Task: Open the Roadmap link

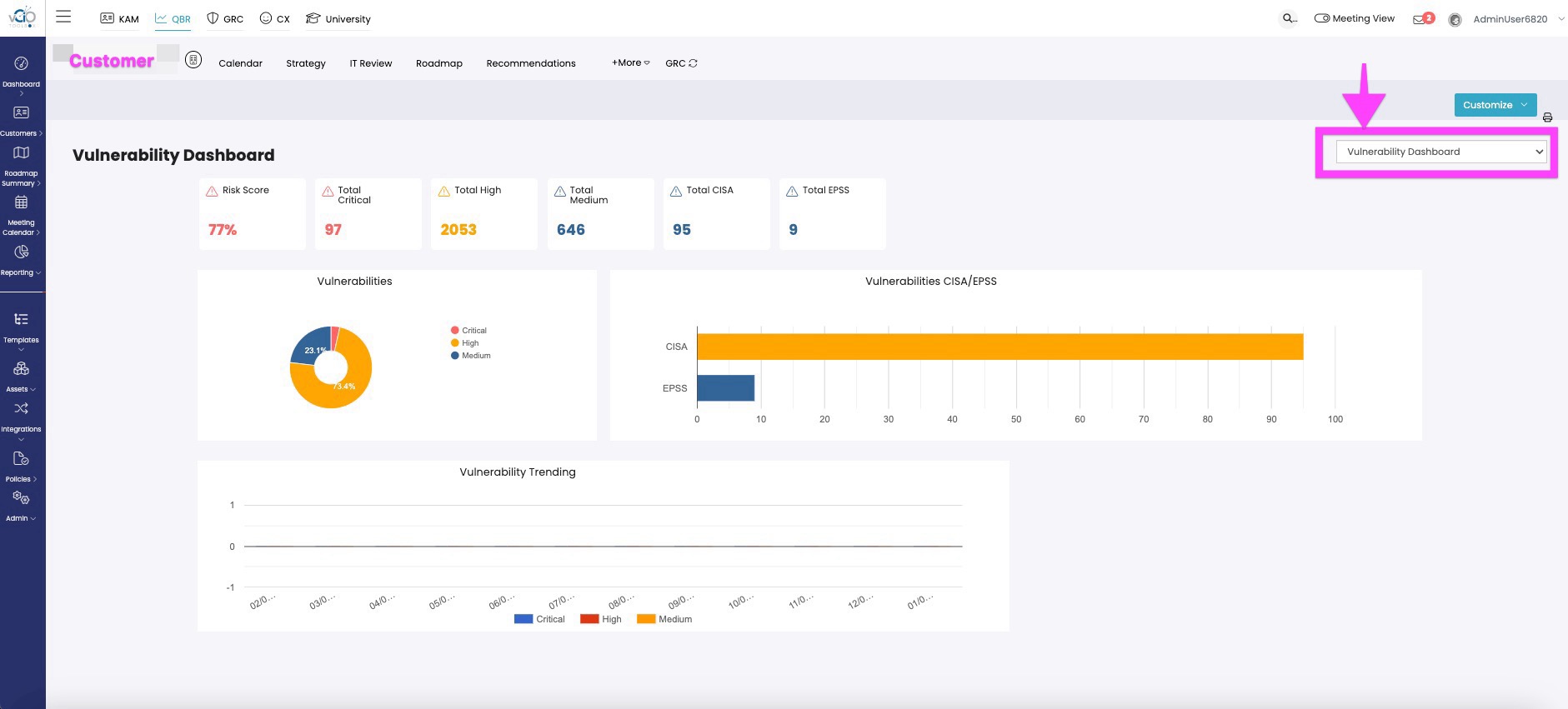Action: click(x=439, y=63)
